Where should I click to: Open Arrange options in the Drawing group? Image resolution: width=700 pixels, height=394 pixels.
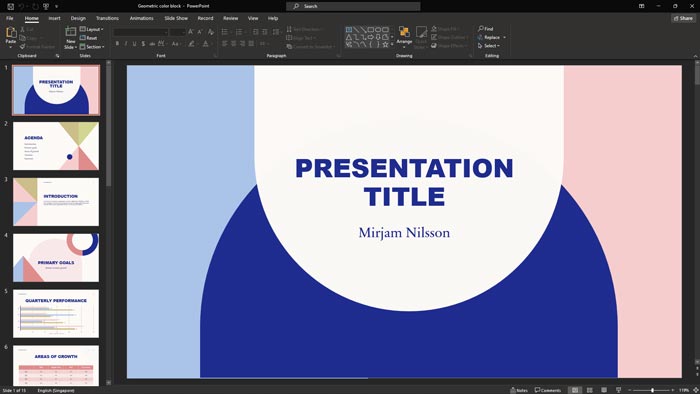pos(404,37)
